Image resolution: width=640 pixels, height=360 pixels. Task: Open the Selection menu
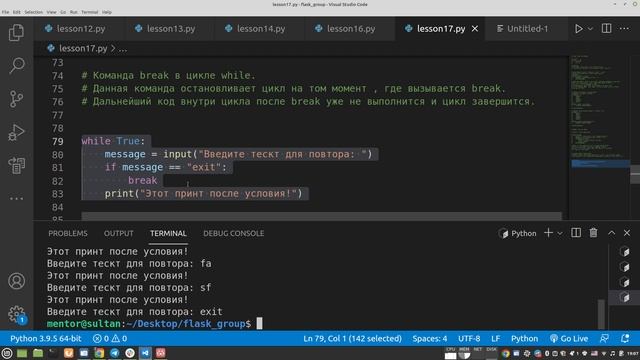coord(33,12)
